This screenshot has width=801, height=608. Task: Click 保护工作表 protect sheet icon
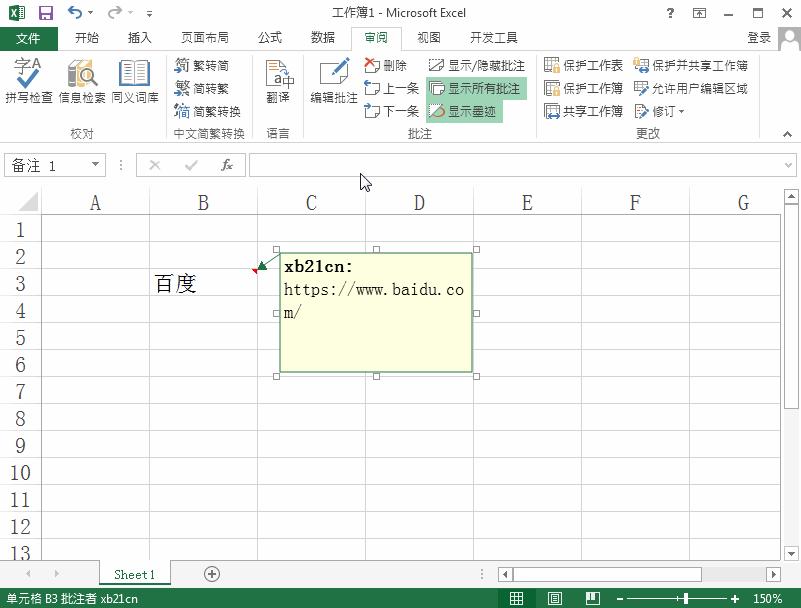pos(583,65)
